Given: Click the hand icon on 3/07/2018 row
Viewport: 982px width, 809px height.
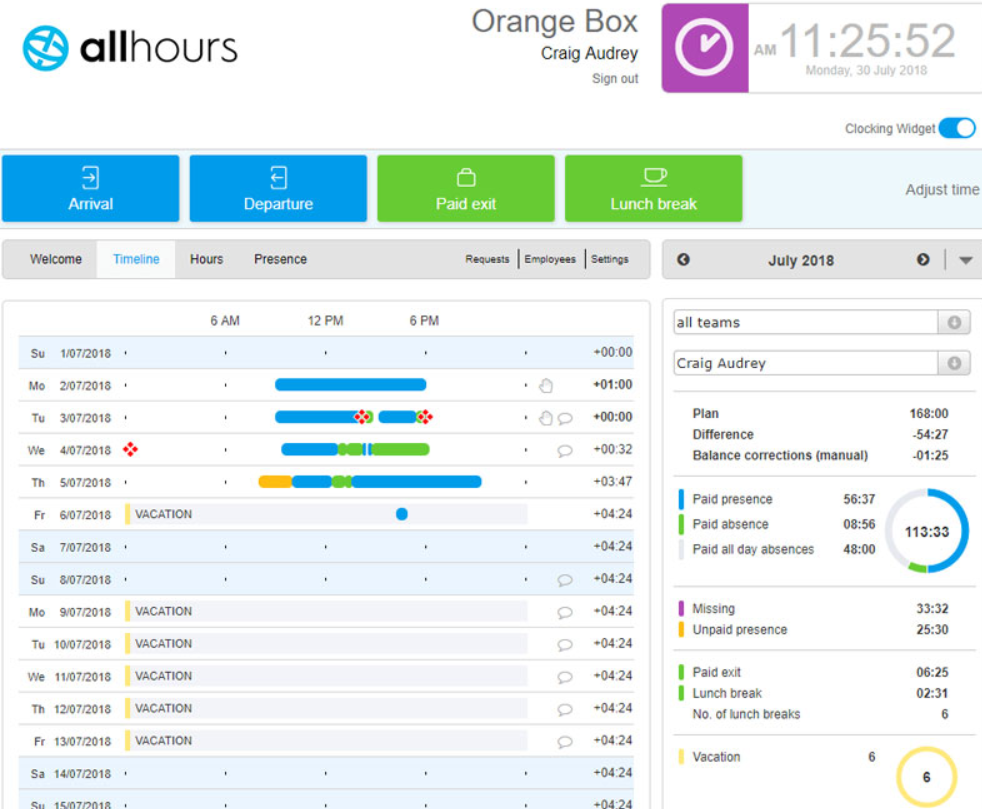Looking at the screenshot, I should click(x=546, y=418).
